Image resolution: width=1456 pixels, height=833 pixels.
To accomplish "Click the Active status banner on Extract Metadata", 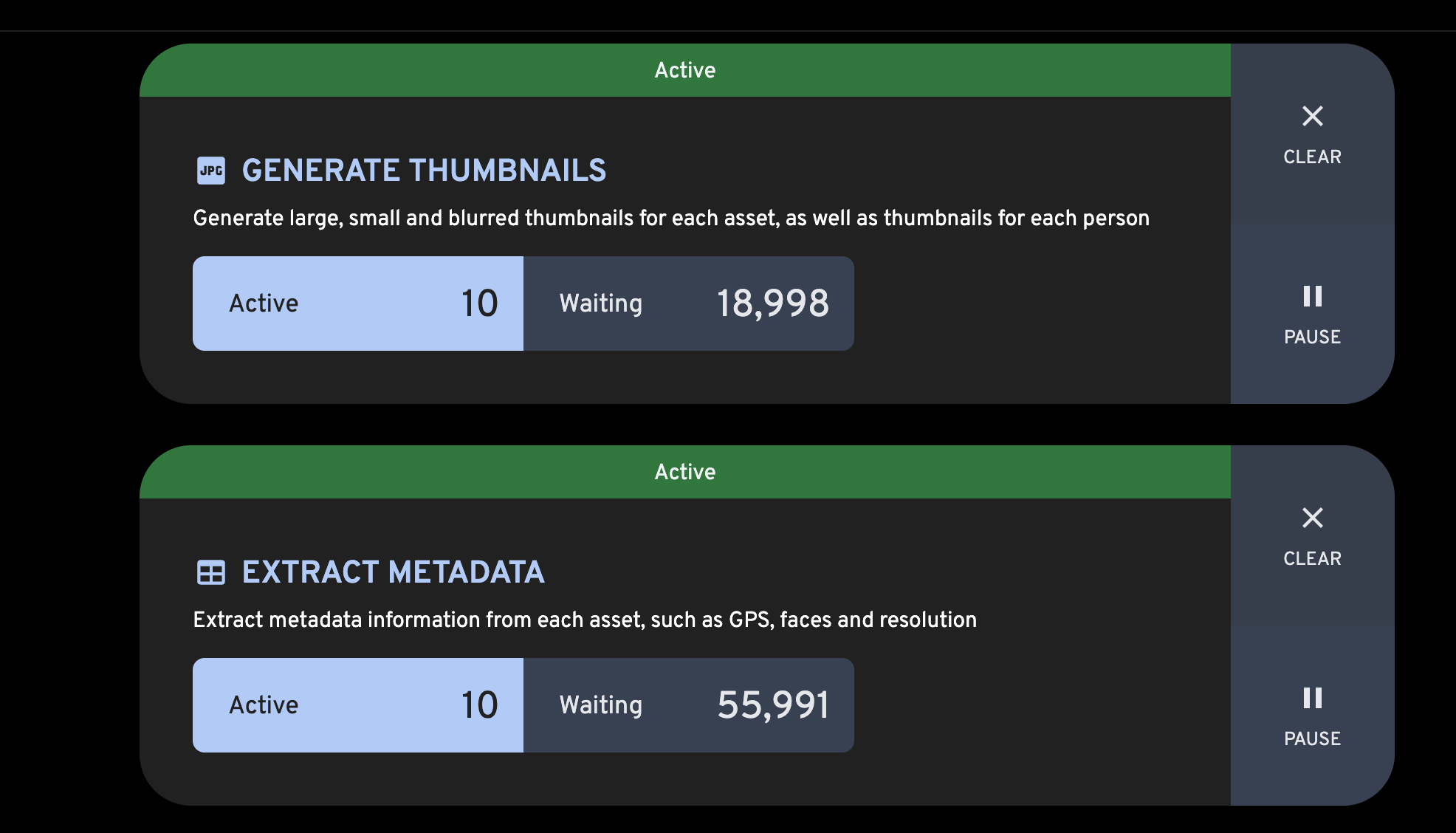I will click(x=685, y=471).
